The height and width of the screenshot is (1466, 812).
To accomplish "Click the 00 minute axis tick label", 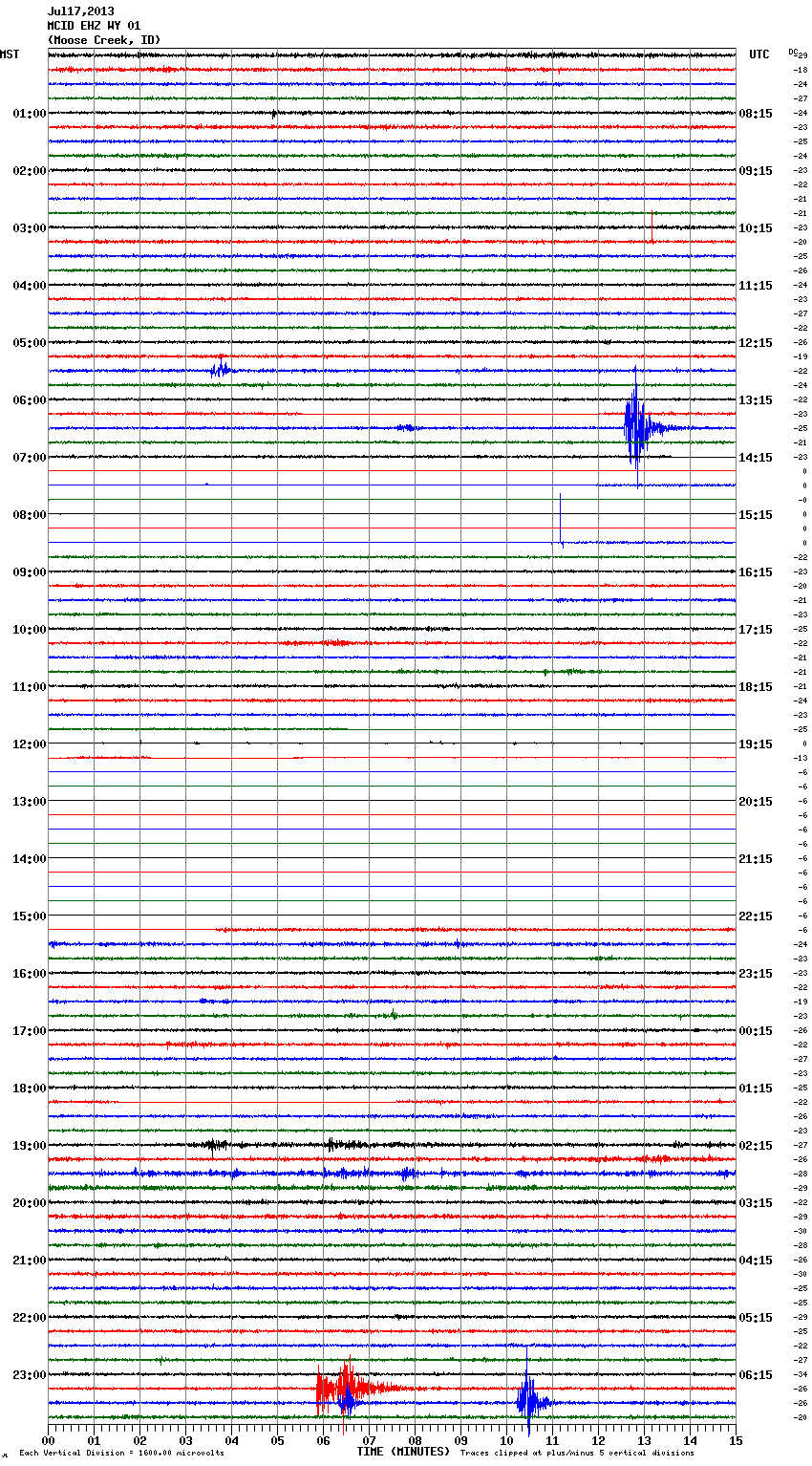I will coord(49,1440).
